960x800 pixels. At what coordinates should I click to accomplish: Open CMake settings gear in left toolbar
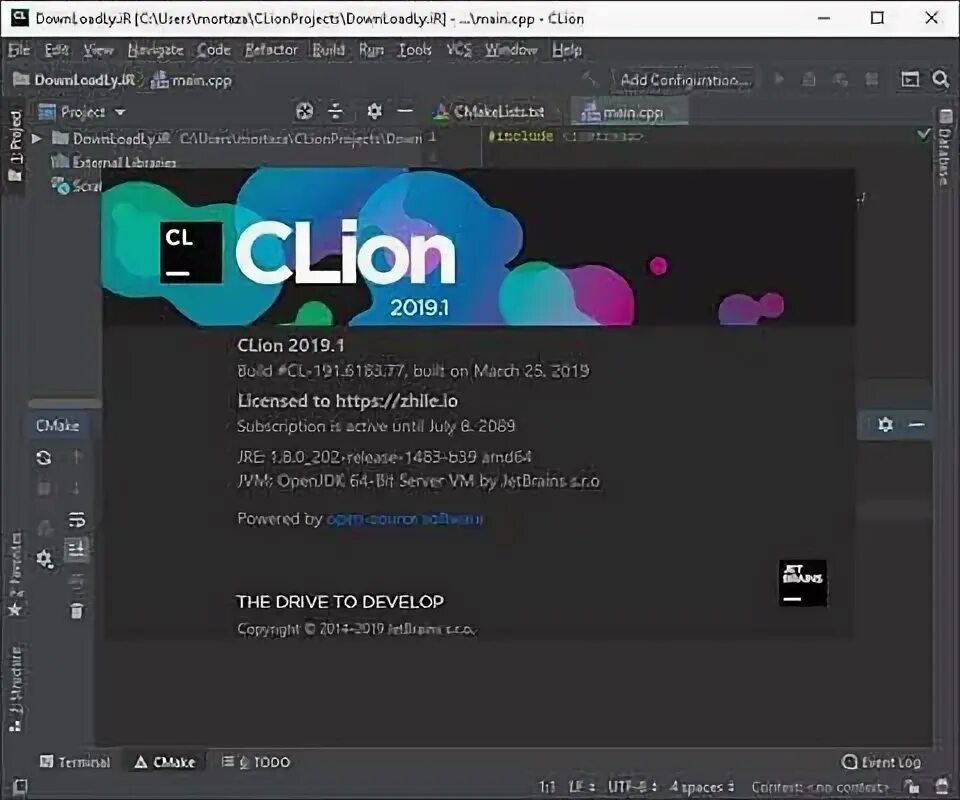point(44,559)
